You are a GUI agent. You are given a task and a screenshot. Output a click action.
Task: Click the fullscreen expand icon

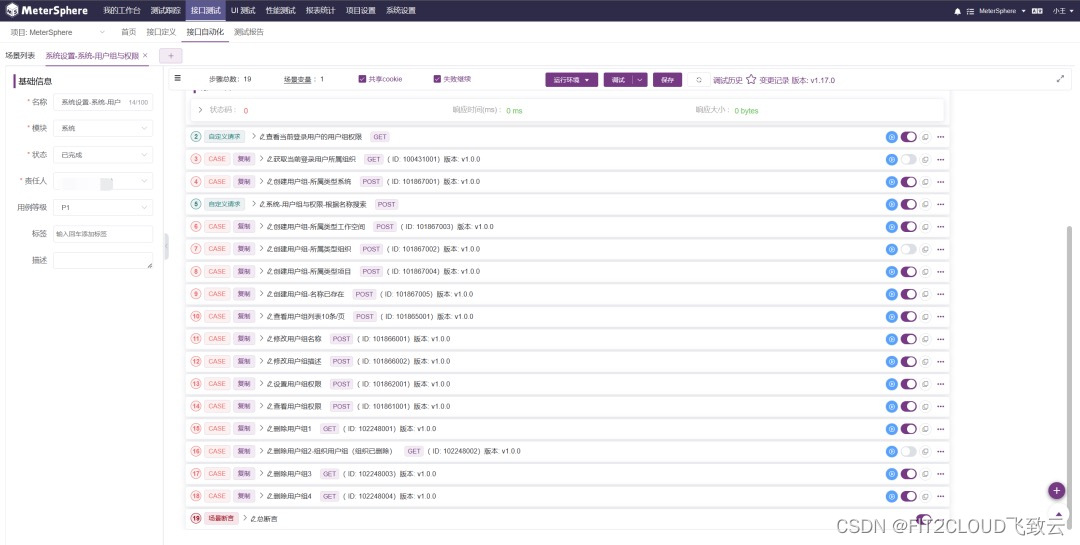tap(1061, 79)
